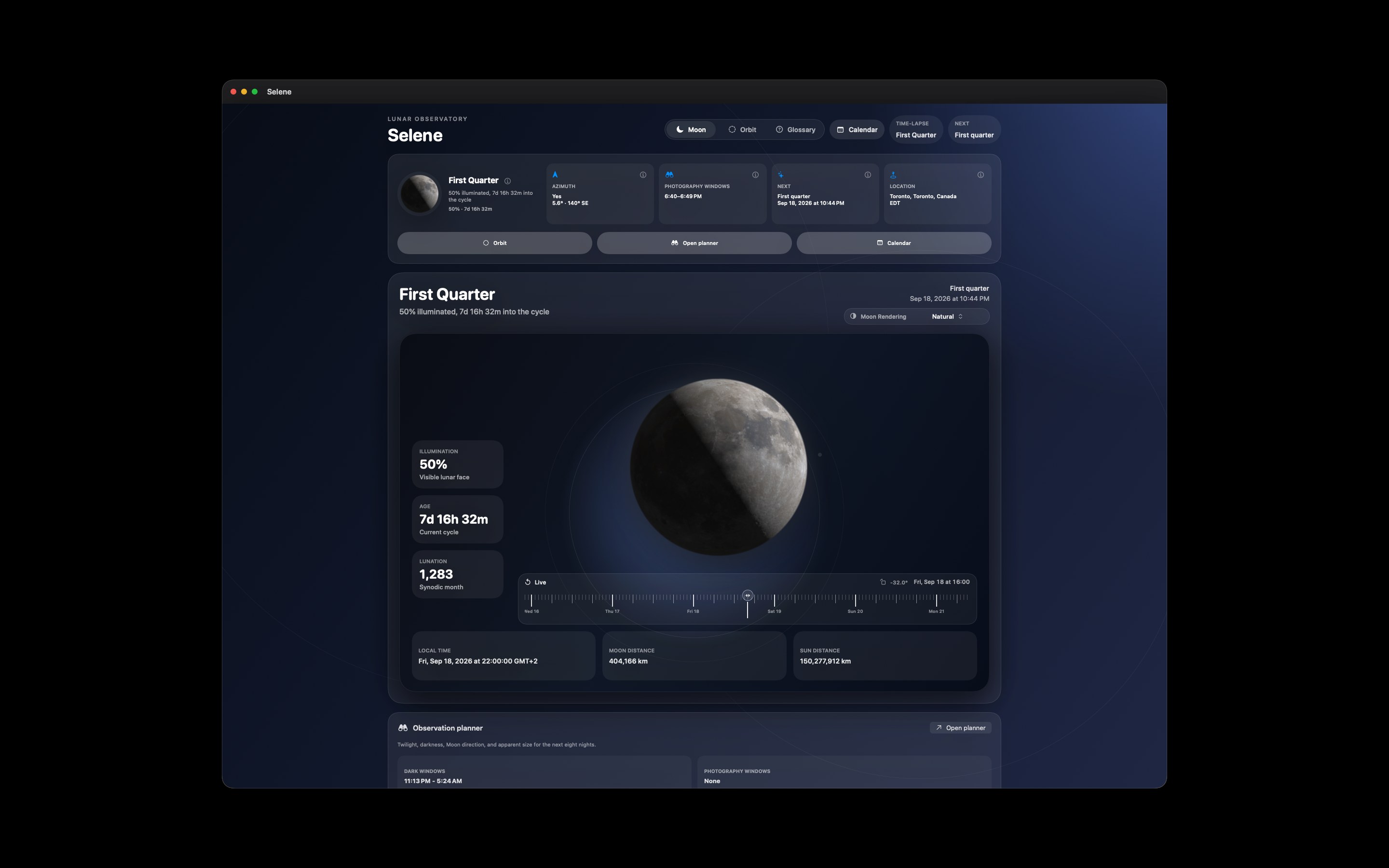Open the Glossary tab
This screenshot has width=1389, height=868.
point(795,130)
